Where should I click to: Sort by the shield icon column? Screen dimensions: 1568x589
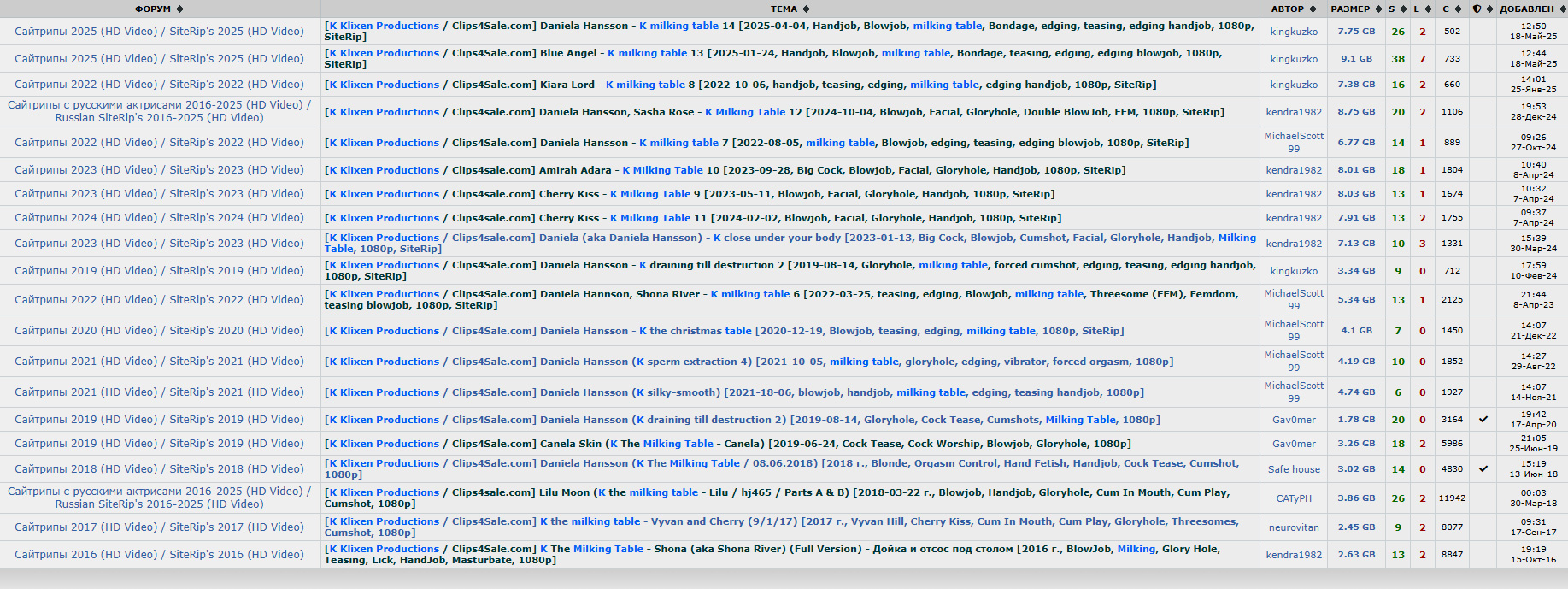coord(1483,9)
